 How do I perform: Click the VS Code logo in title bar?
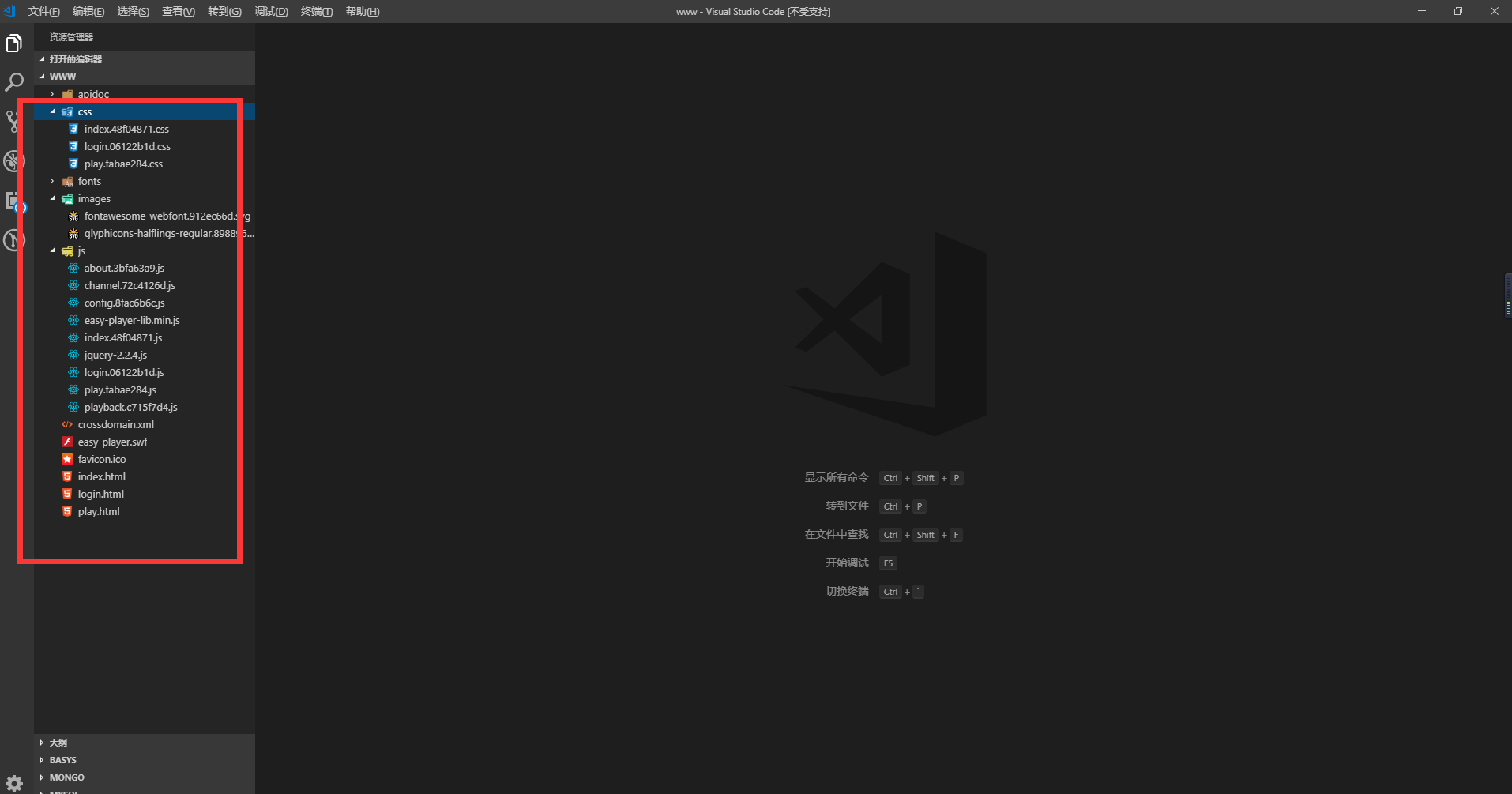point(9,11)
